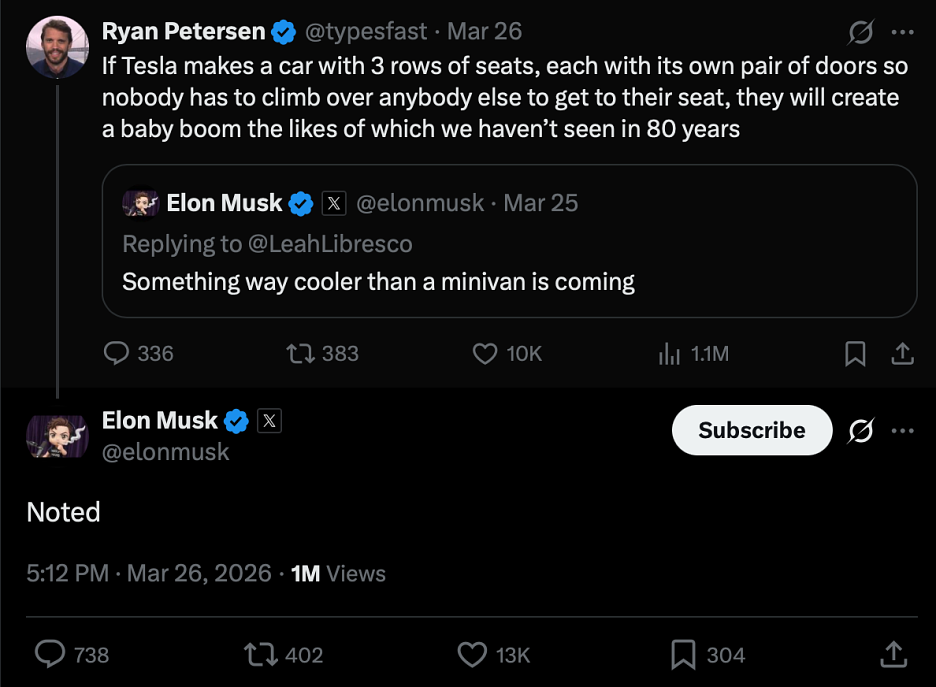
Task: Open Grok icon beside Subscribe button
Action: click(x=860, y=430)
